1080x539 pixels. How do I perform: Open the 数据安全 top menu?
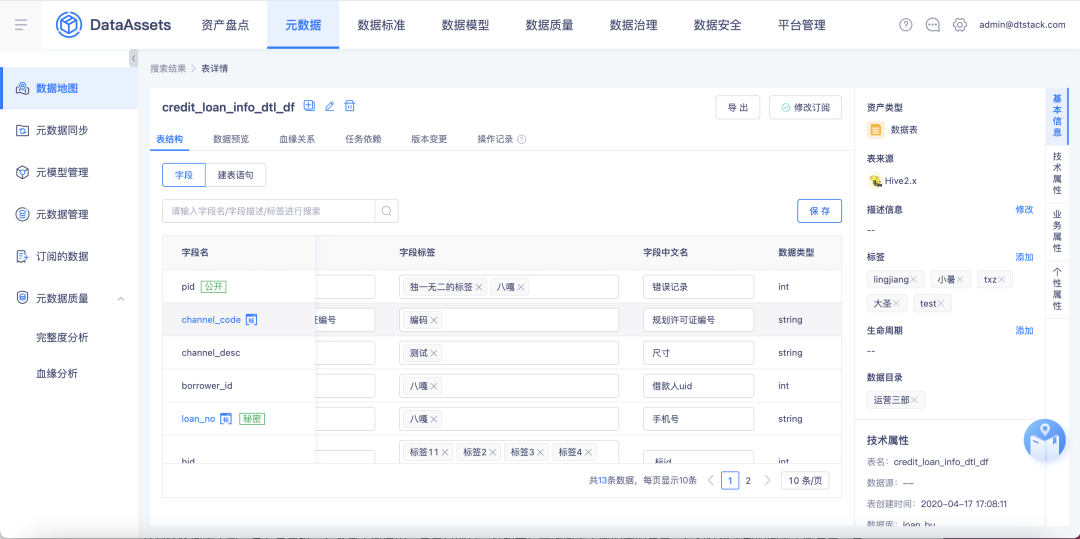(717, 25)
